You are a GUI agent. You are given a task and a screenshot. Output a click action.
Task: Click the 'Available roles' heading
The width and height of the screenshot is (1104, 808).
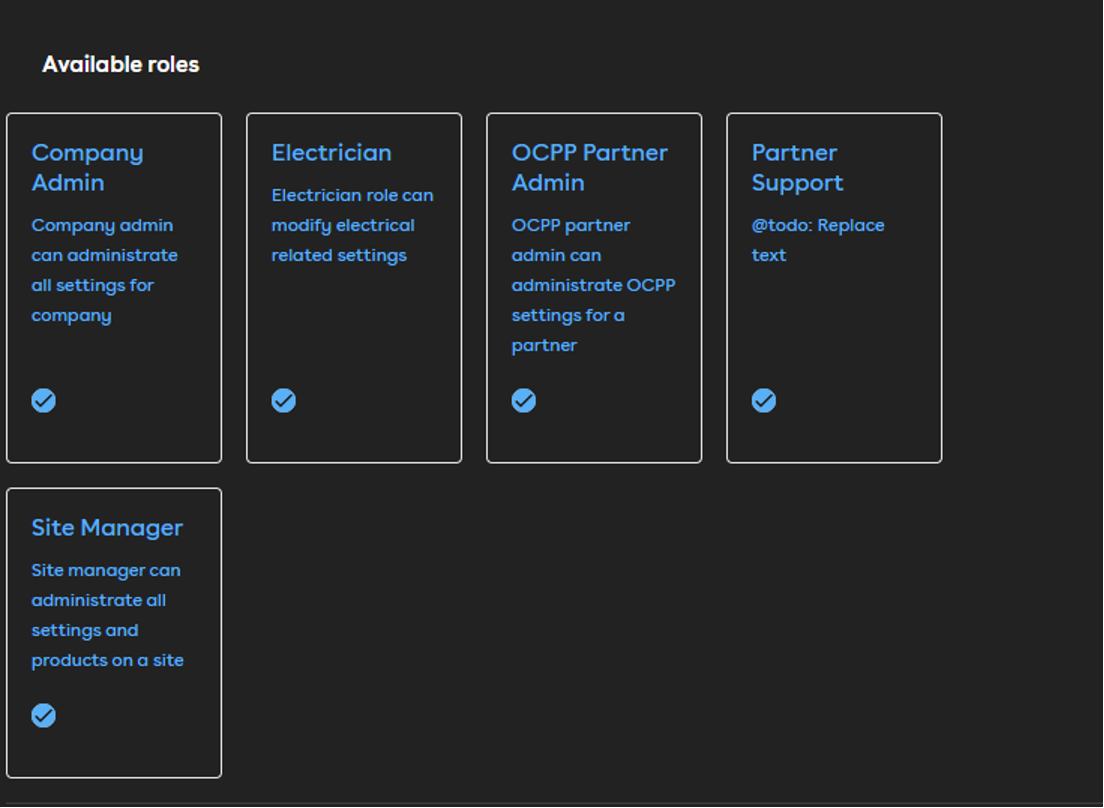pos(120,64)
